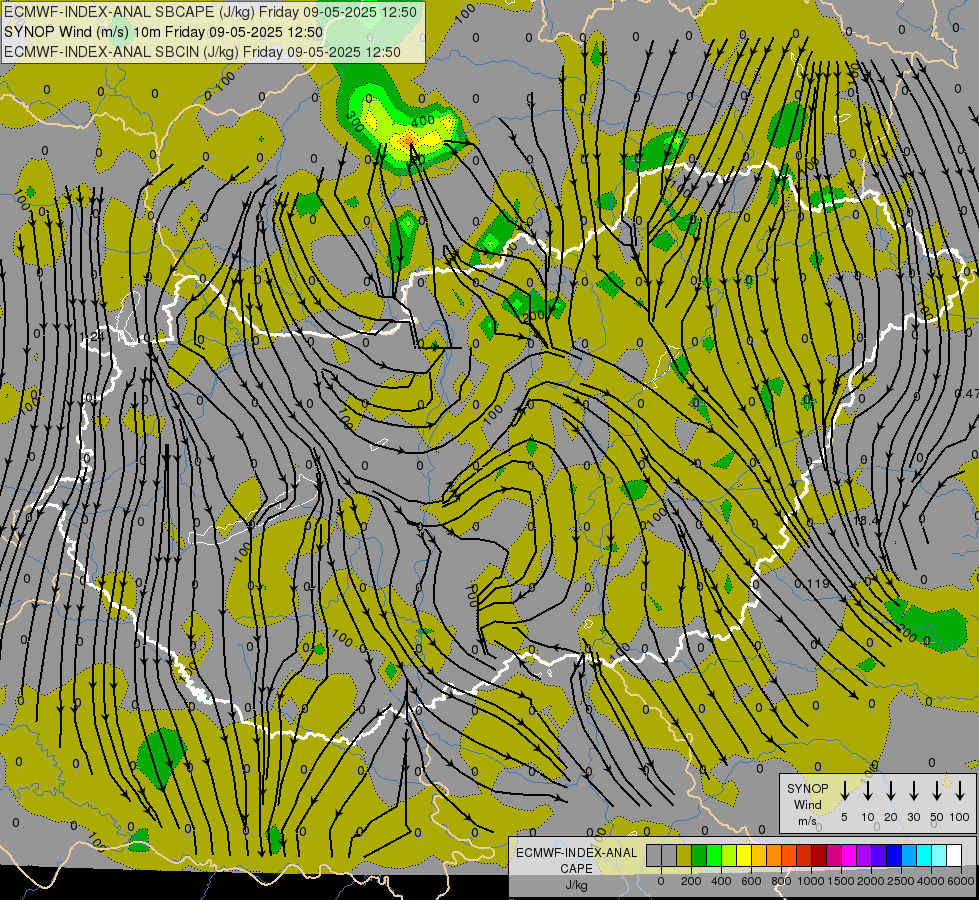Click the wind arrow above 50 m/s

coord(937,790)
